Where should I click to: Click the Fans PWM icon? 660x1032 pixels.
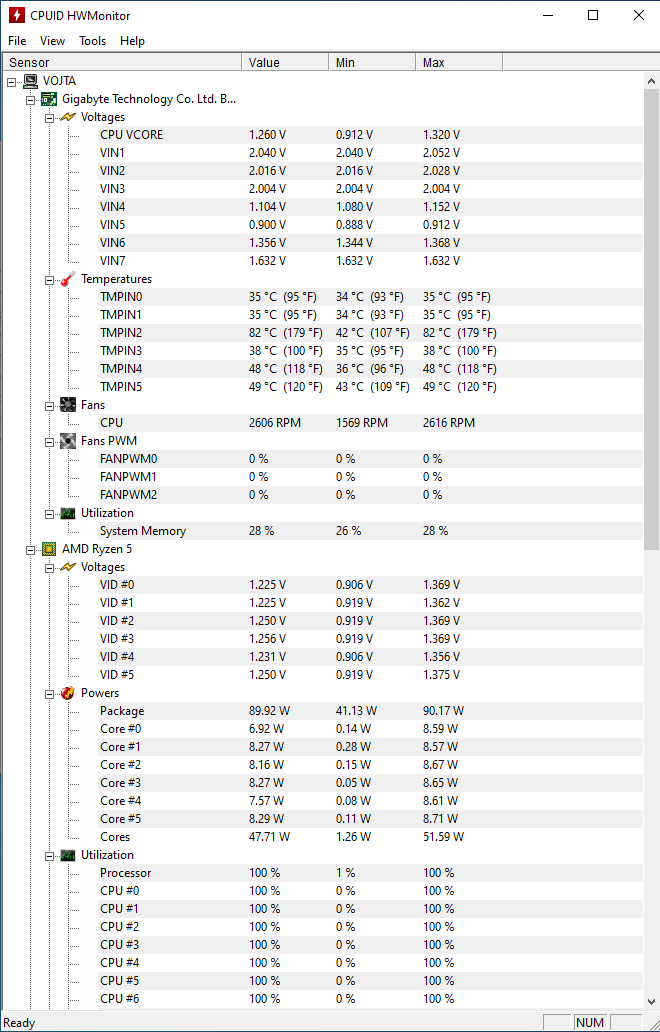68,441
